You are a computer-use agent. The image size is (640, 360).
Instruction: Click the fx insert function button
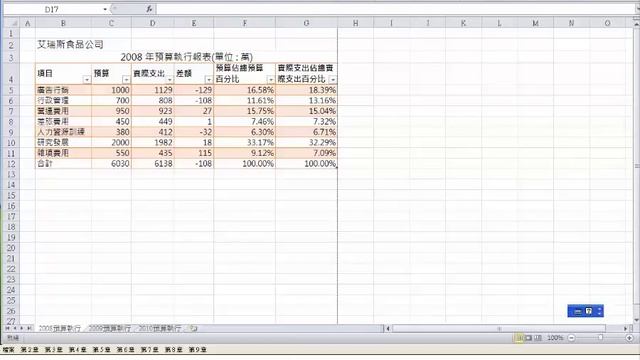(149, 9)
